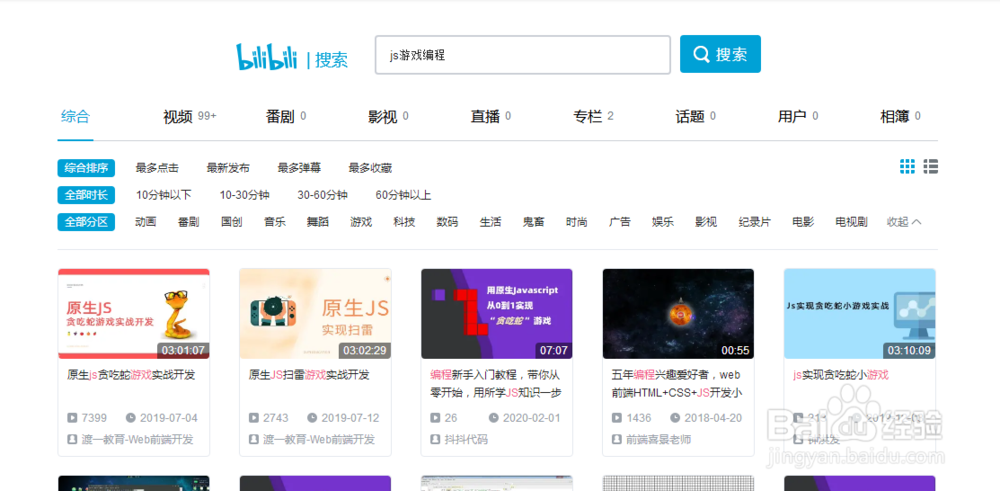Filter by 游戏 category

[x=361, y=222]
